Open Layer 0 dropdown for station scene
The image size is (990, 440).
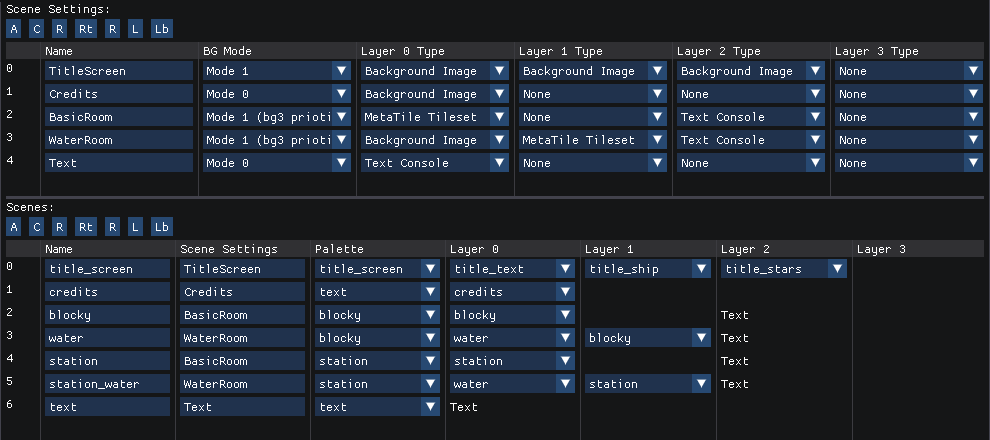pyautogui.click(x=512, y=361)
